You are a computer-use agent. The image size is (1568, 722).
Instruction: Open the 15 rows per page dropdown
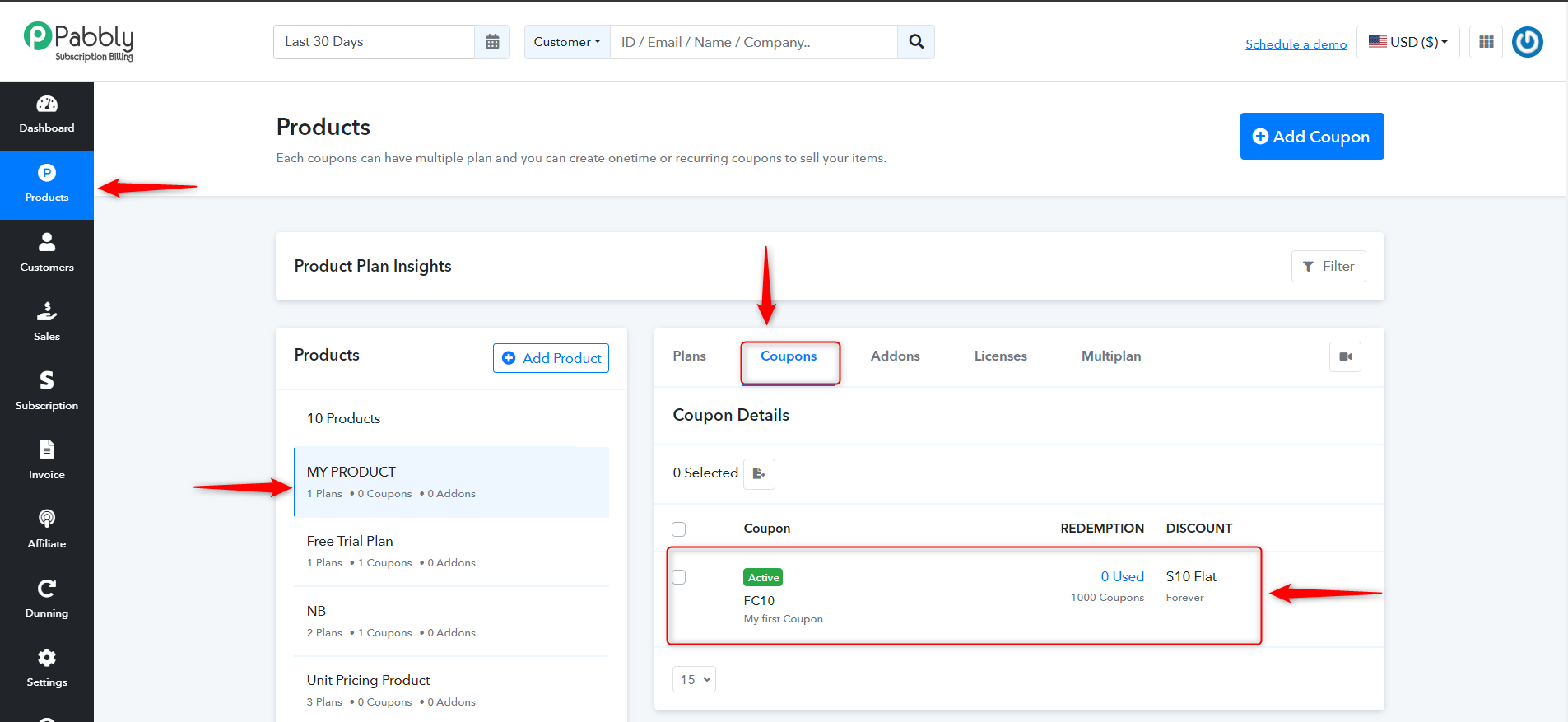[x=694, y=679]
